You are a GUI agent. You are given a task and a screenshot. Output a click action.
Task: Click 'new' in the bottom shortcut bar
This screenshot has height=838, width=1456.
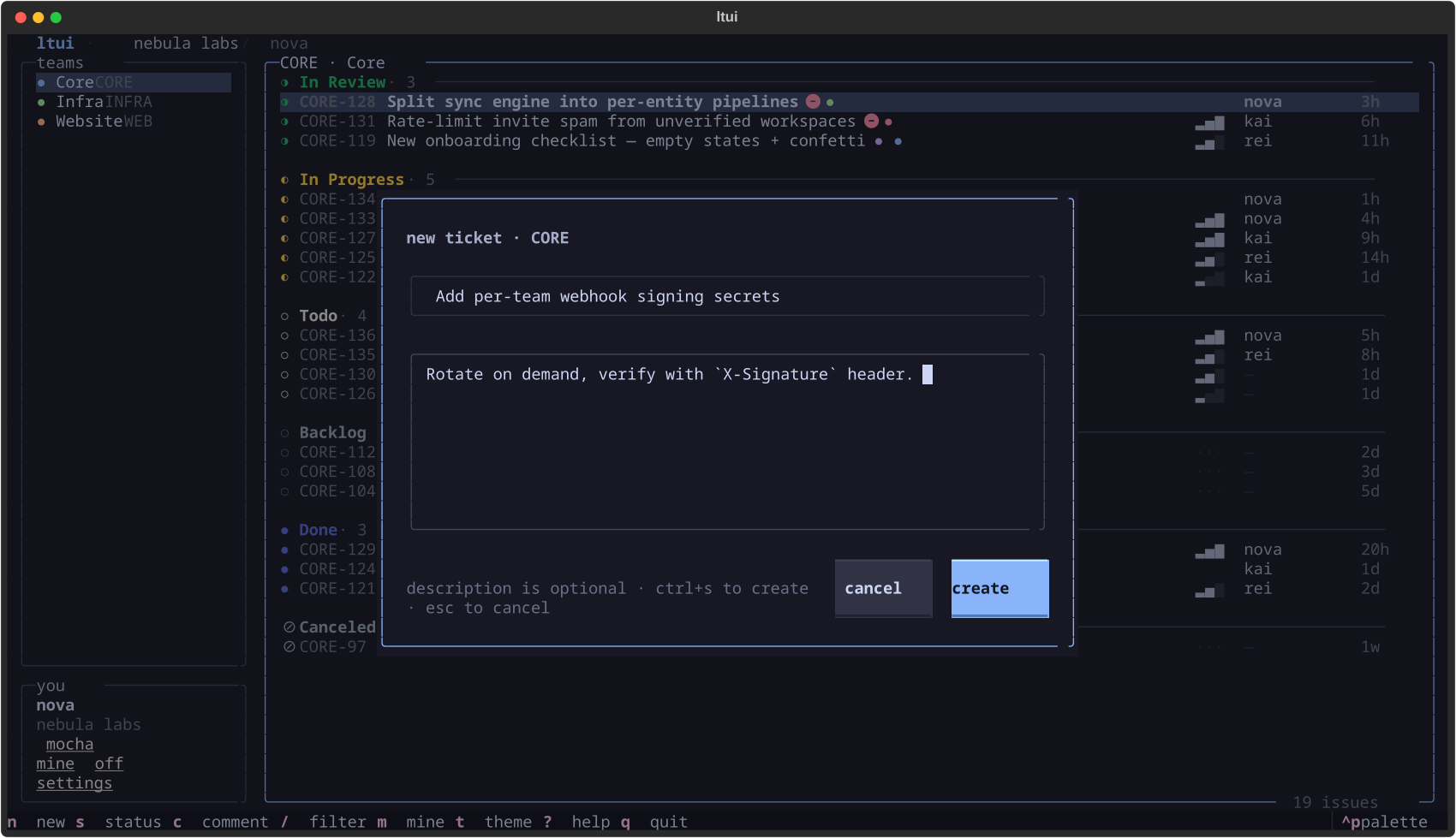pos(51,822)
